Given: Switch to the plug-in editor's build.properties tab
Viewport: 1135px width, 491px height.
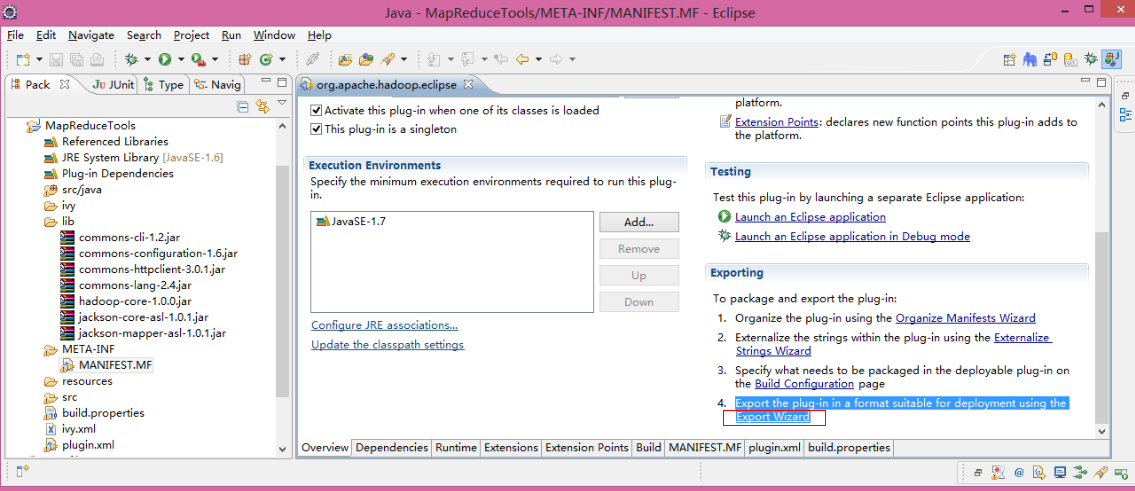Looking at the screenshot, I should 849,448.
